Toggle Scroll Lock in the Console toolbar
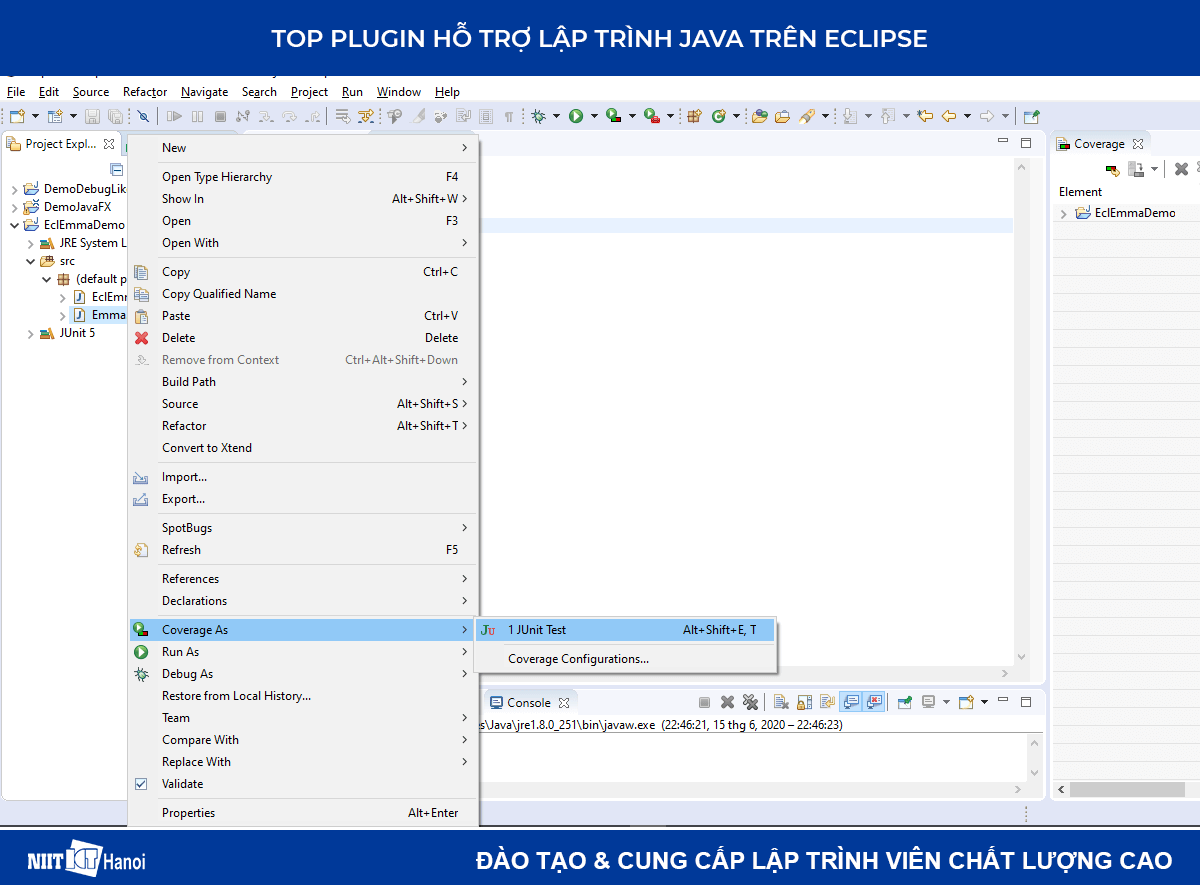Image resolution: width=1200 pixels, height=885 pixels. pos(802,702)
